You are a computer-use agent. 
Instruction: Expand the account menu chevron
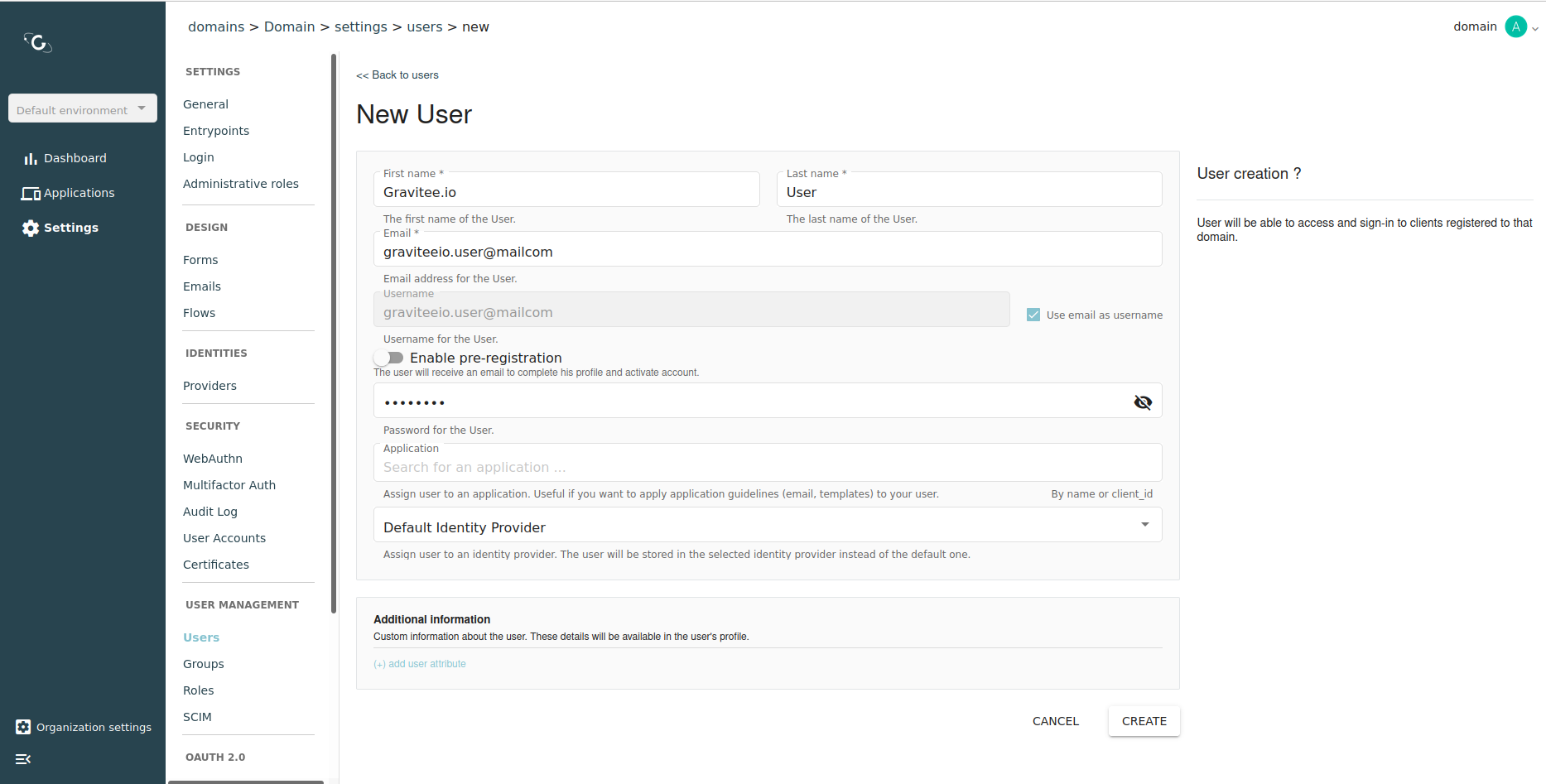[1535, 28]
